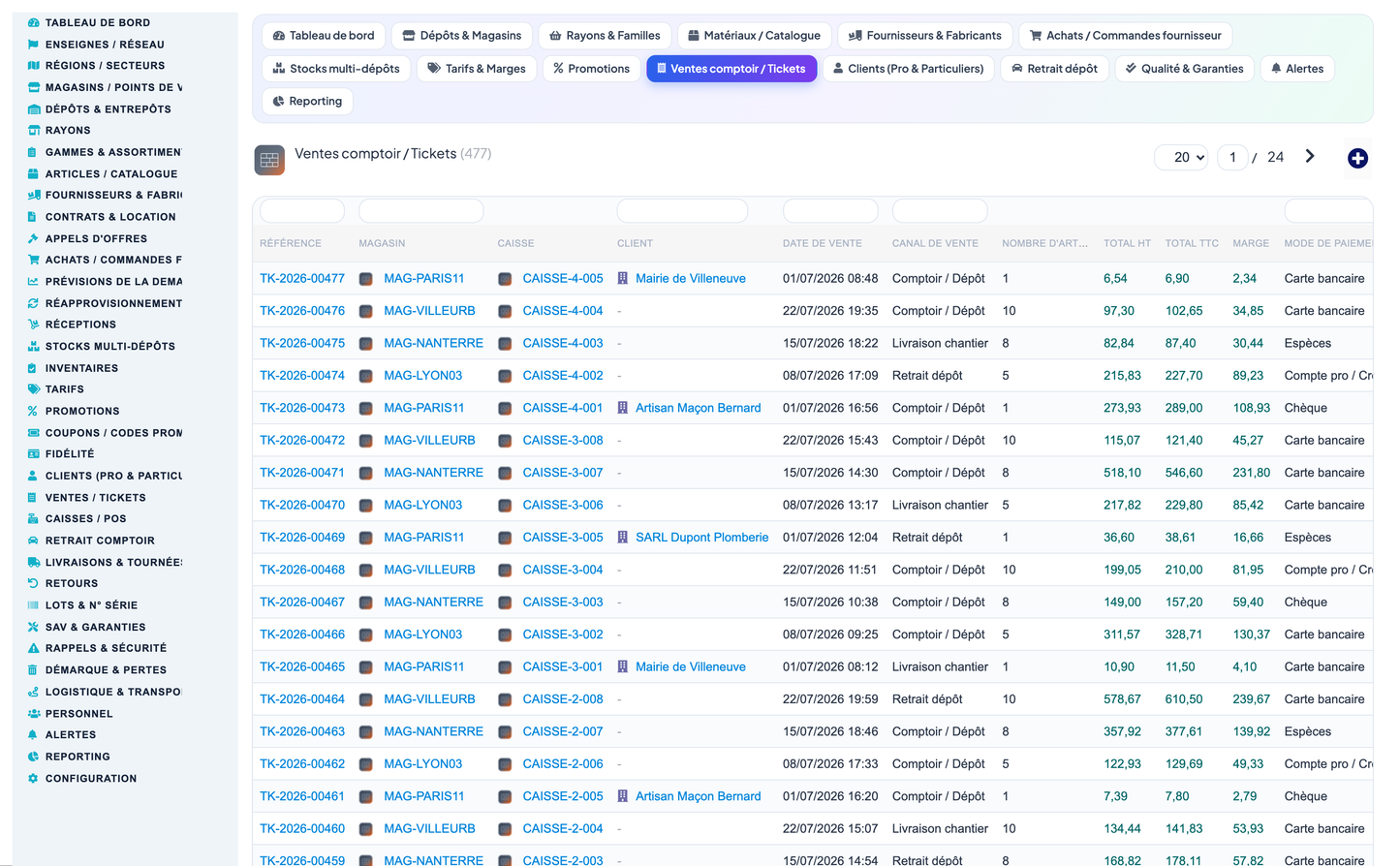Click the Appels d'offres gavel icon

click(34, 238)
